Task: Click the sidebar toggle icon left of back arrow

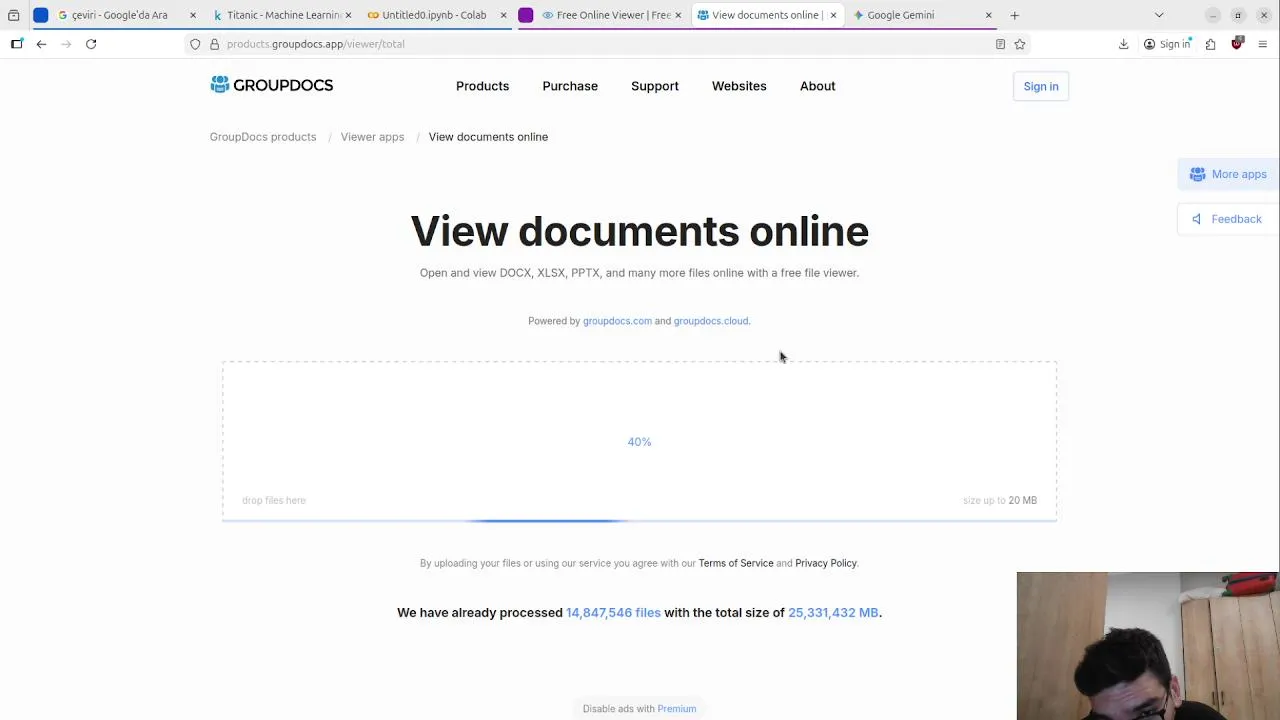Action: (17, 44)
